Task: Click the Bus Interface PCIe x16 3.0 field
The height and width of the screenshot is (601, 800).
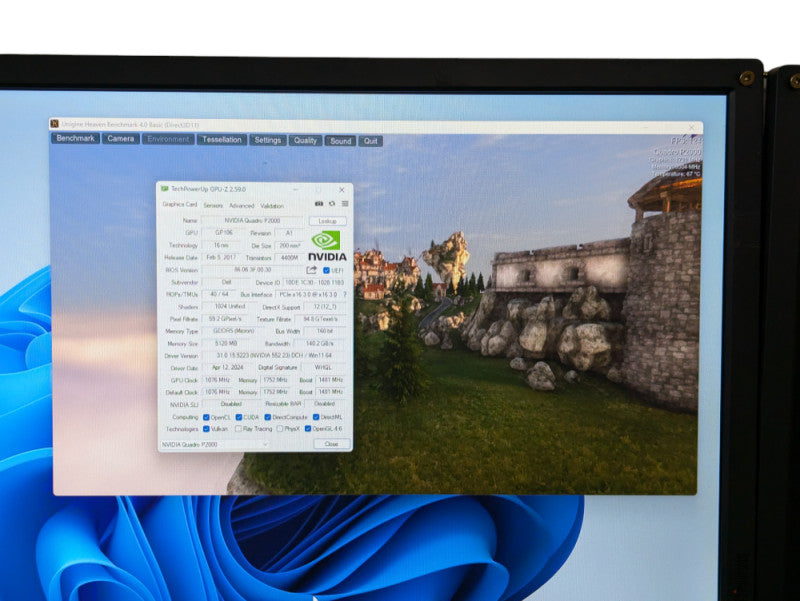Action: click(x=308, y=295)
